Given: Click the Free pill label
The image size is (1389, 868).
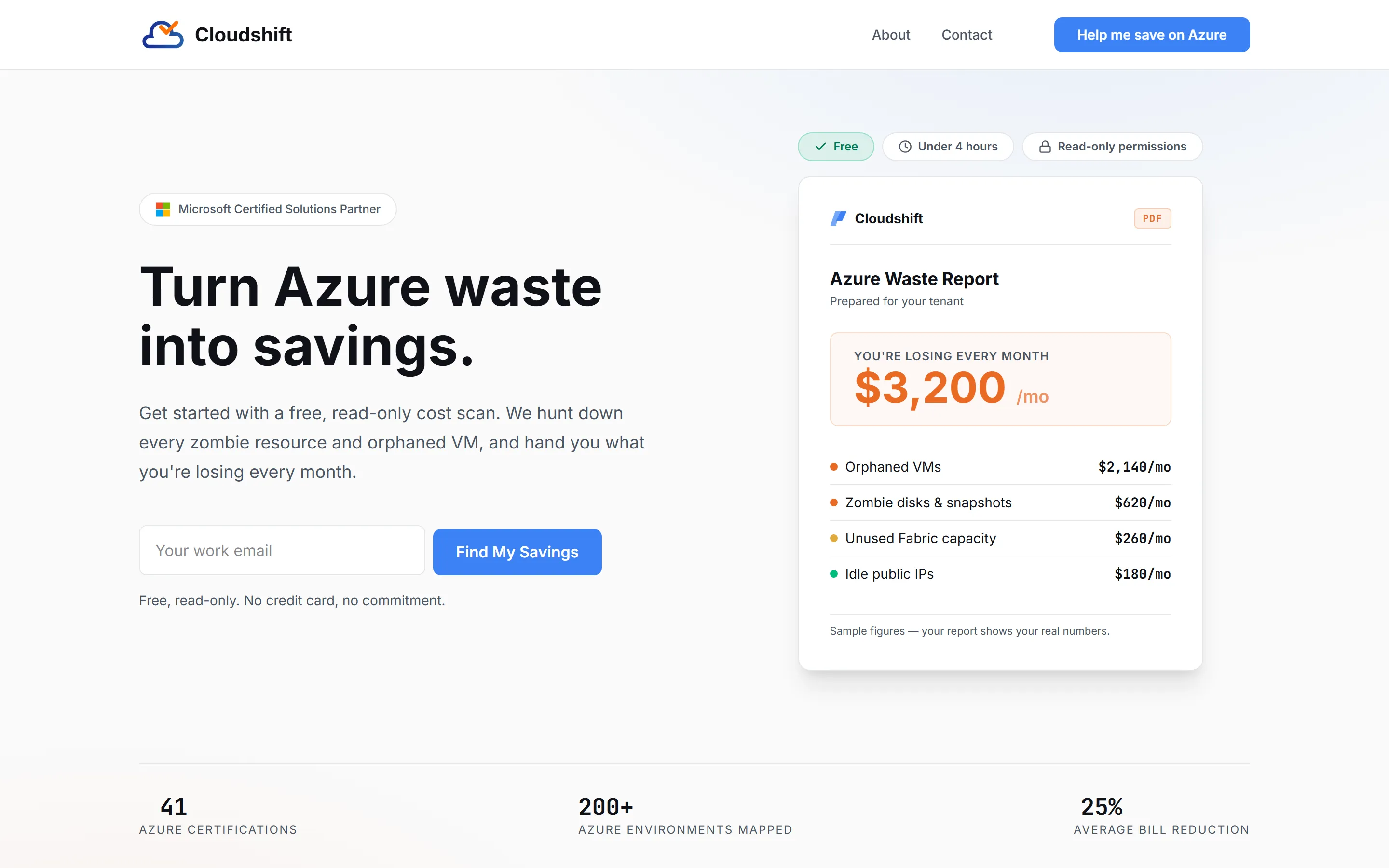Looking at the screenshot, I should point(845,147).
